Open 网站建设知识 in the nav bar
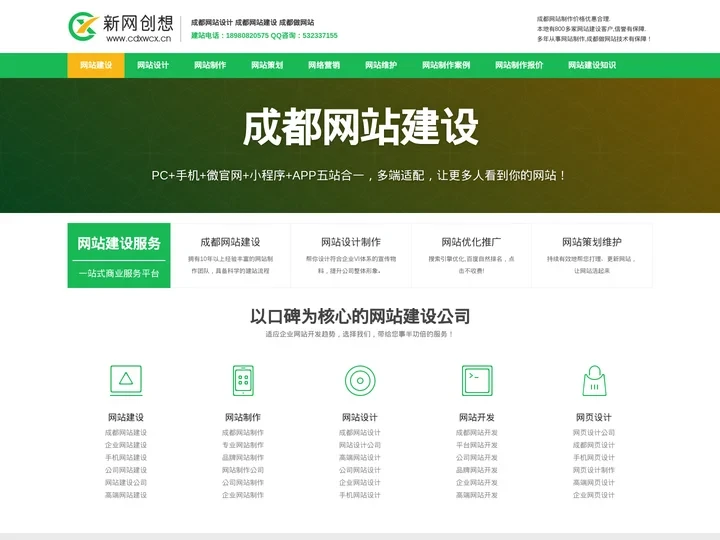Viewport: 720px width, 540px height. pos(592,65)
